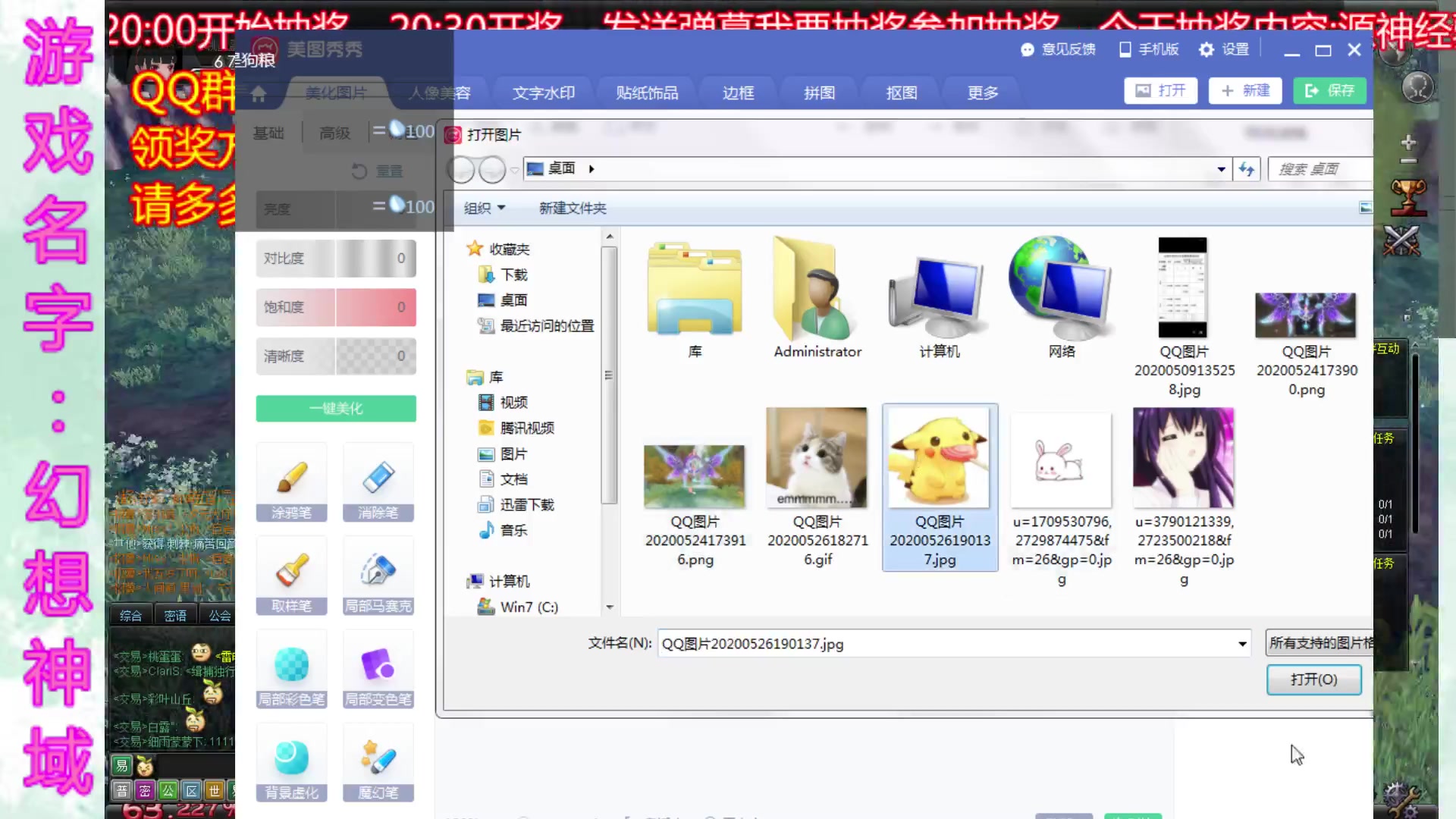The width and height of the screenshot is (1456, 819).
Task: Switch to the 贴纸饰品 tab
Action: [647, 93]
